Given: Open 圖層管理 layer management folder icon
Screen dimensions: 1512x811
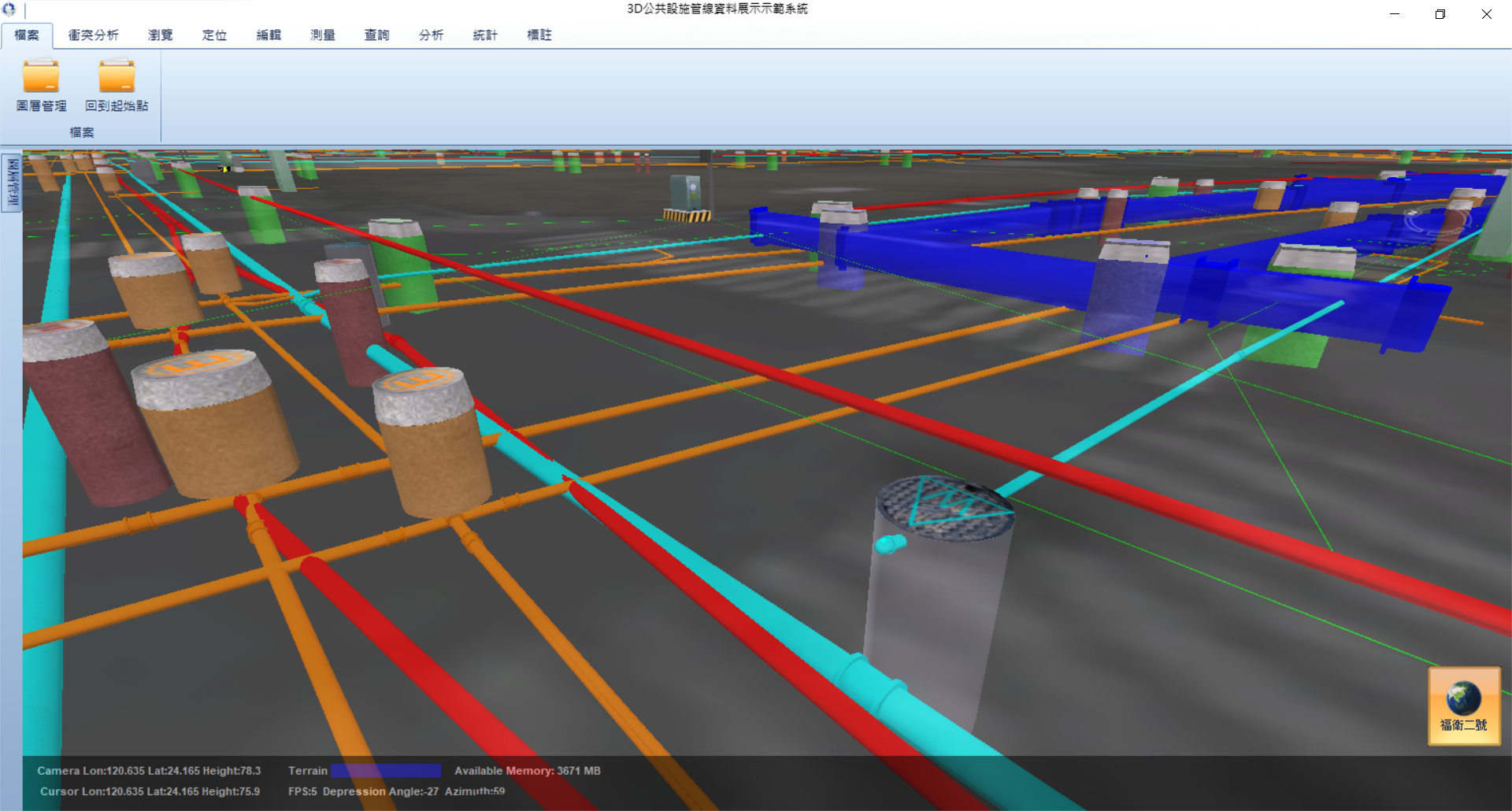Looking at the screenshot, I should [41, 78].
